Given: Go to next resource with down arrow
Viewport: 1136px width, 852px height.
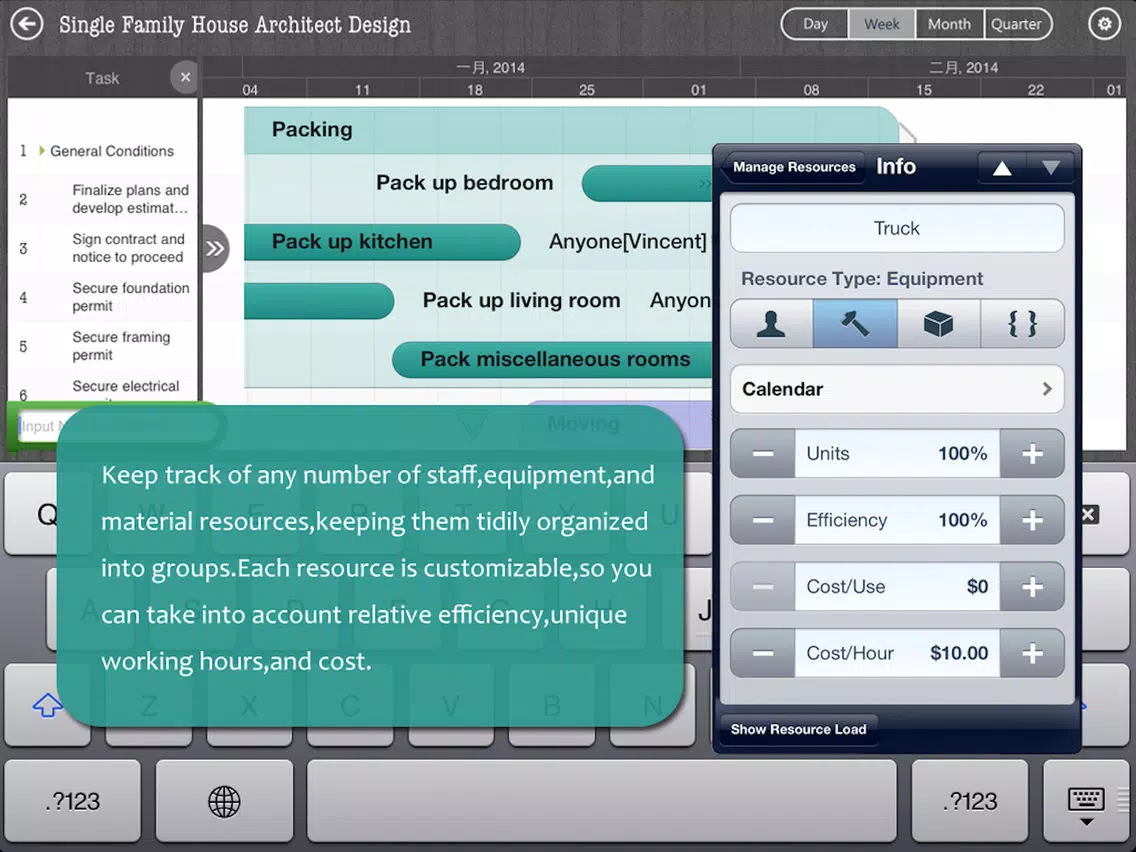Looking at the screenshot, I should click(1051, 168).
